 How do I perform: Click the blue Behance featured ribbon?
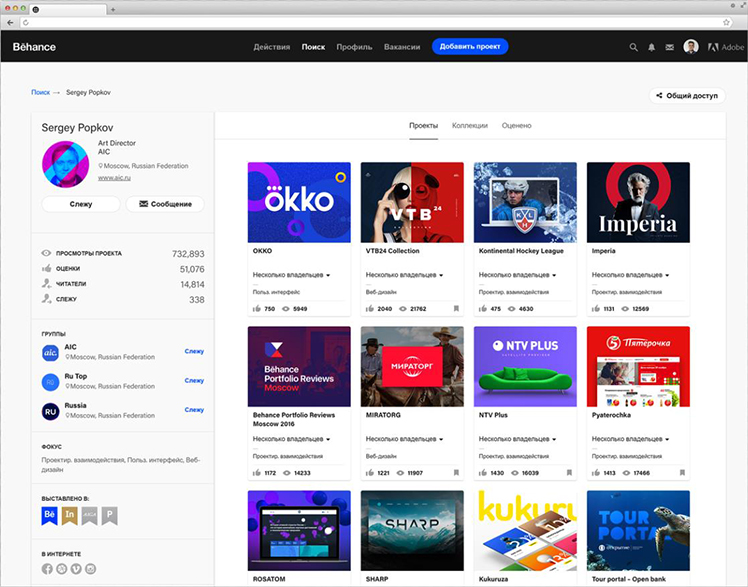50,515
